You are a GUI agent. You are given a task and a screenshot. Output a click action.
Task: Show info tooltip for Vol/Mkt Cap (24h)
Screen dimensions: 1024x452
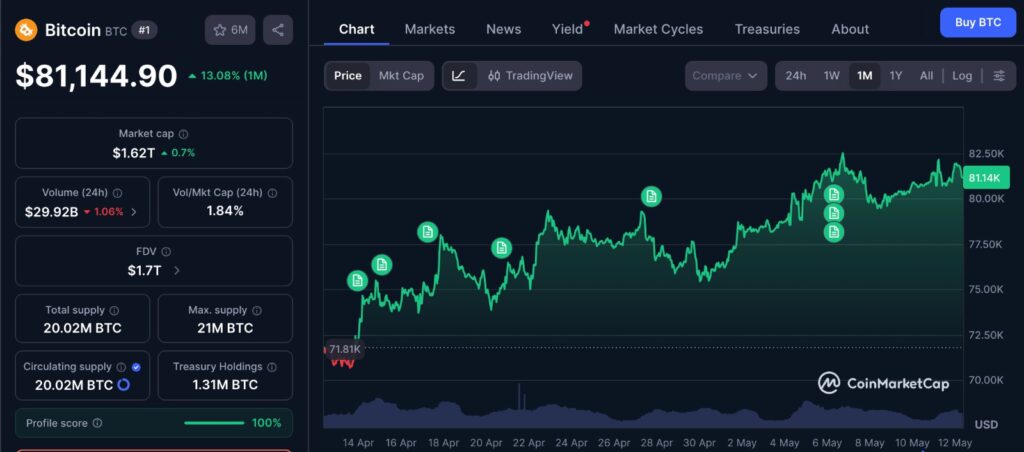(x=272, y=193)
